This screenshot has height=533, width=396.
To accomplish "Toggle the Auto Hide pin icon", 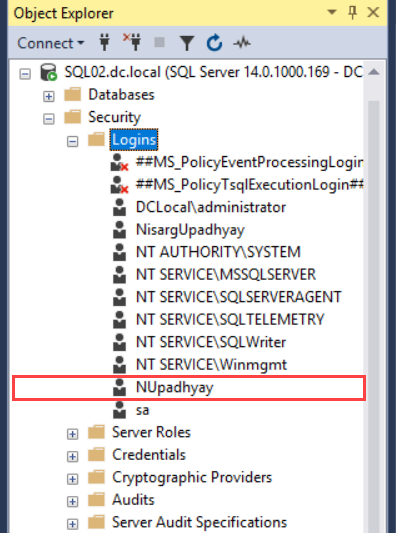I will [x=352, y=13].
